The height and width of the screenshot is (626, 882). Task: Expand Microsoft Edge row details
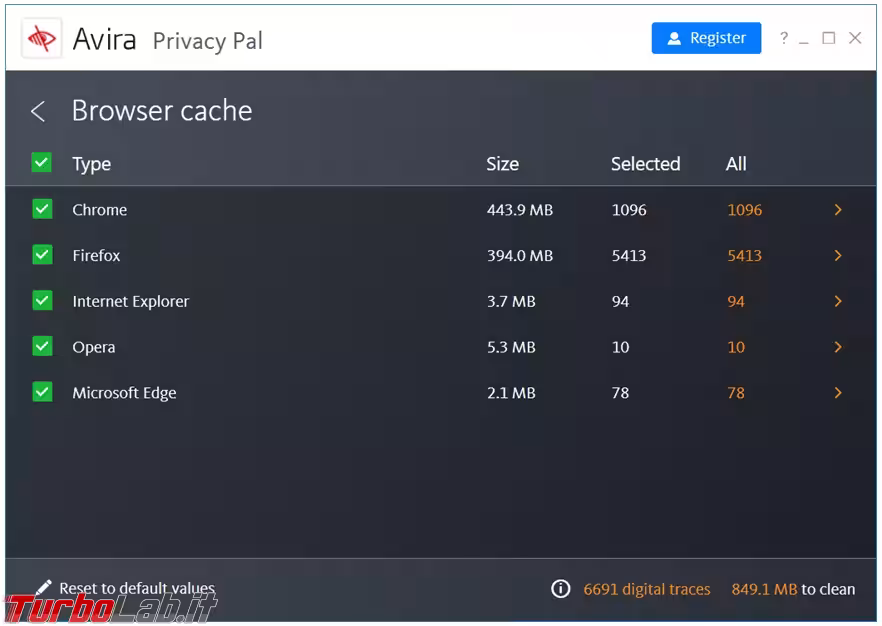(x=838, y=393)
